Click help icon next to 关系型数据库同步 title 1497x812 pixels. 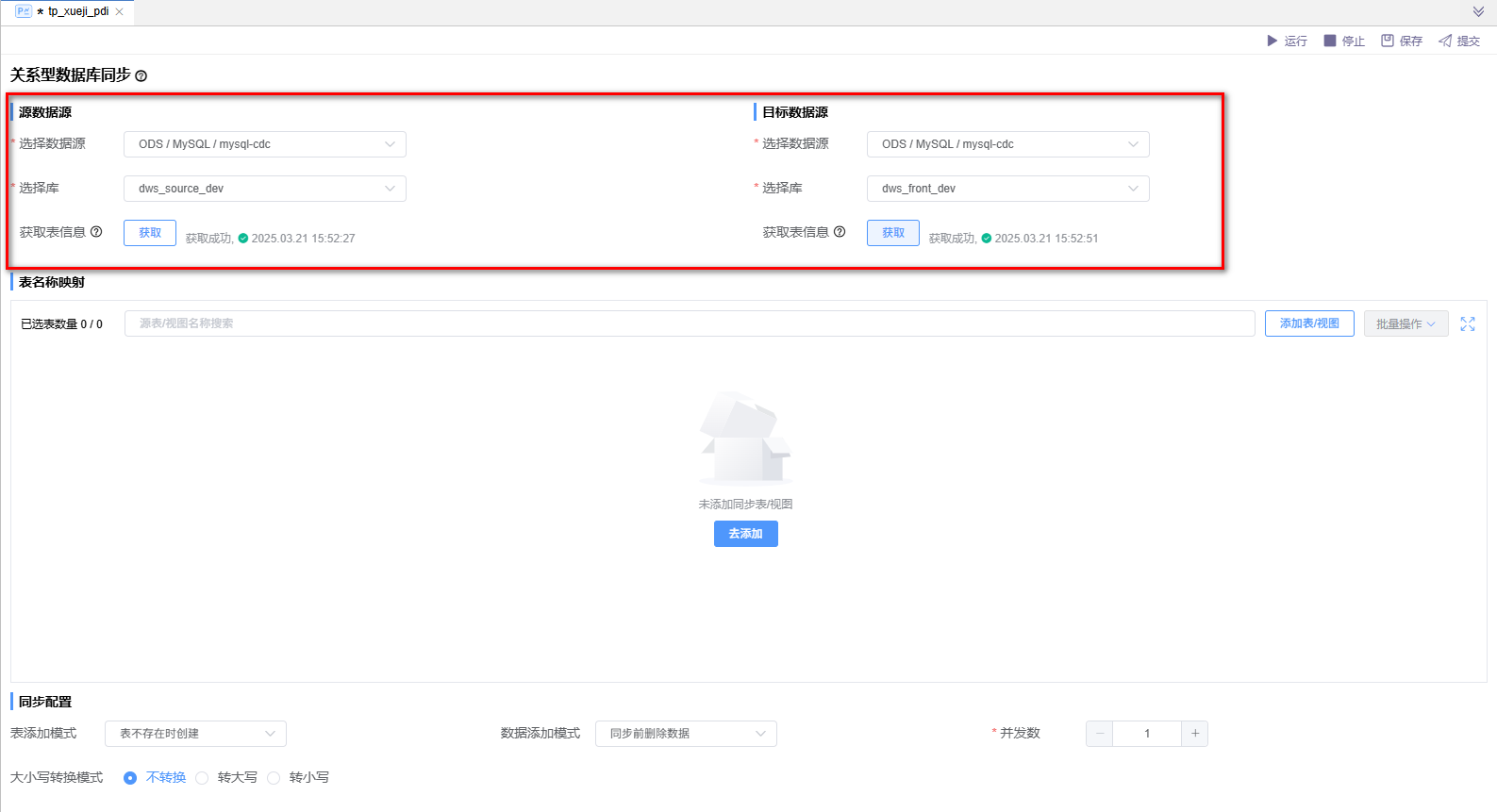141,76
